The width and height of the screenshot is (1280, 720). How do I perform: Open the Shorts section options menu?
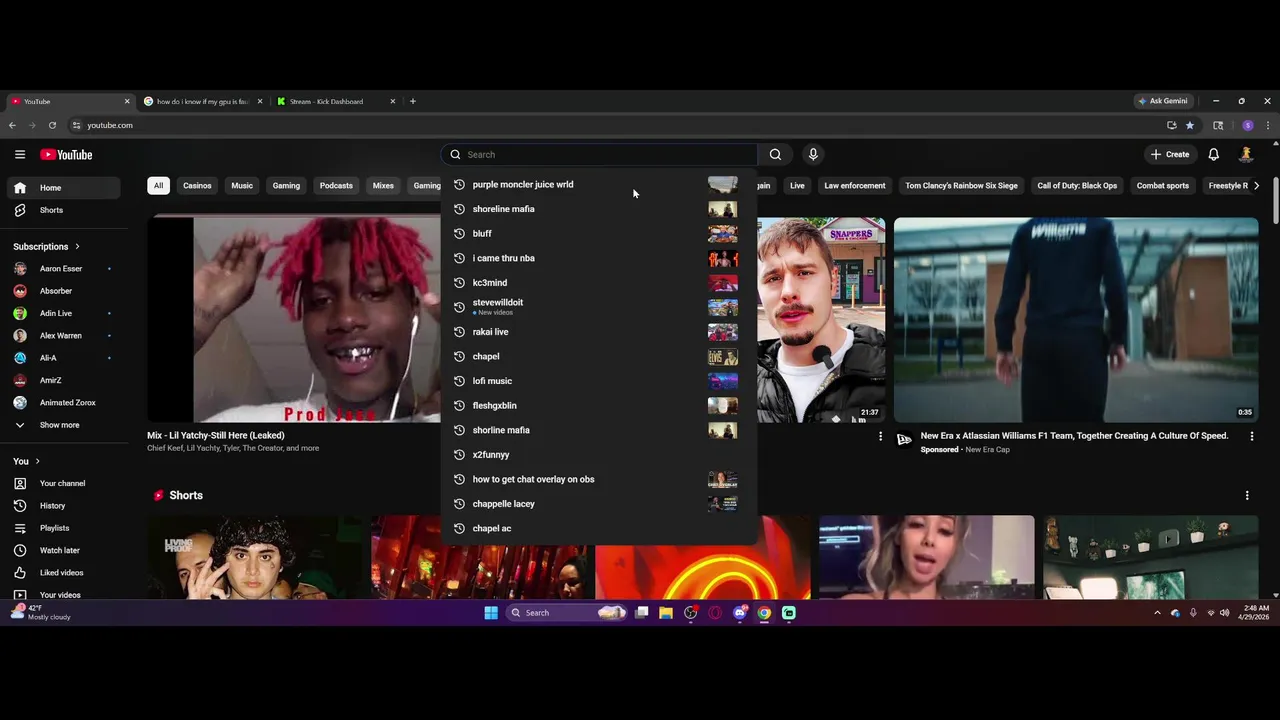pos(1247,495)
